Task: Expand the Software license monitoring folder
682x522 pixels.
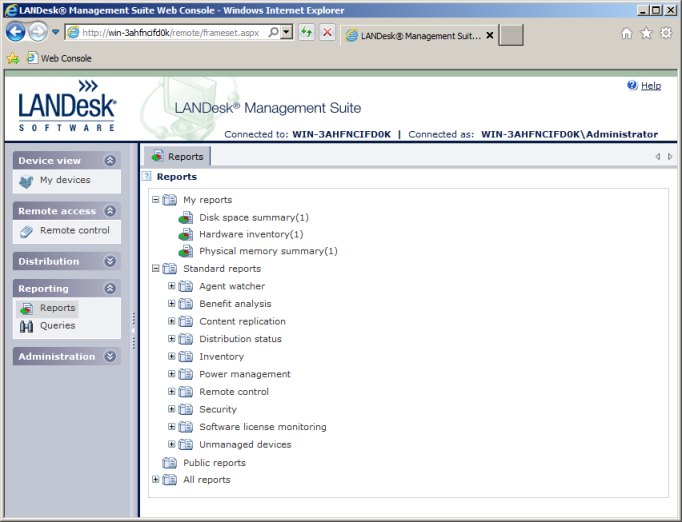Action: [171, 427]
